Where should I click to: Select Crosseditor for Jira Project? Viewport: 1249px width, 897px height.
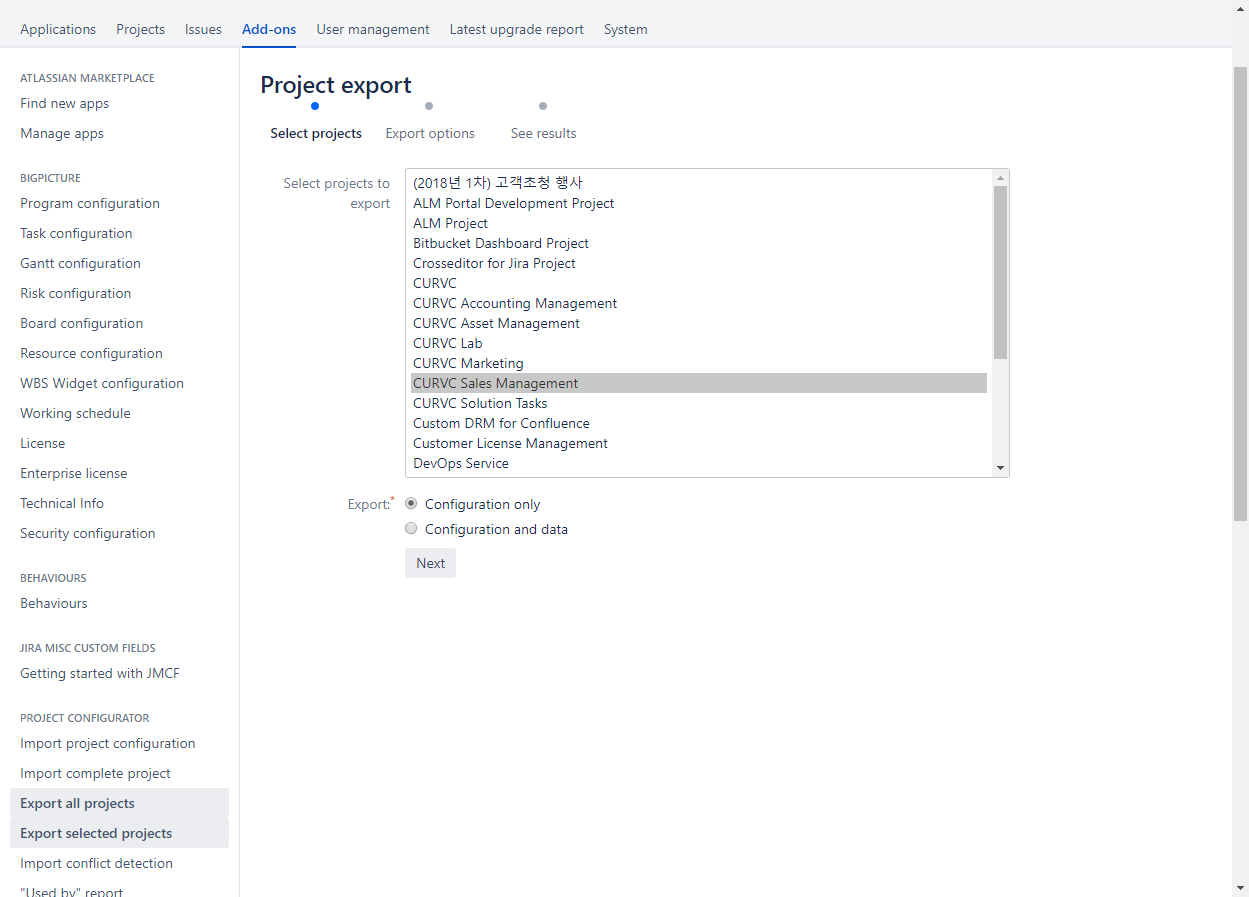tap(699, 263)
